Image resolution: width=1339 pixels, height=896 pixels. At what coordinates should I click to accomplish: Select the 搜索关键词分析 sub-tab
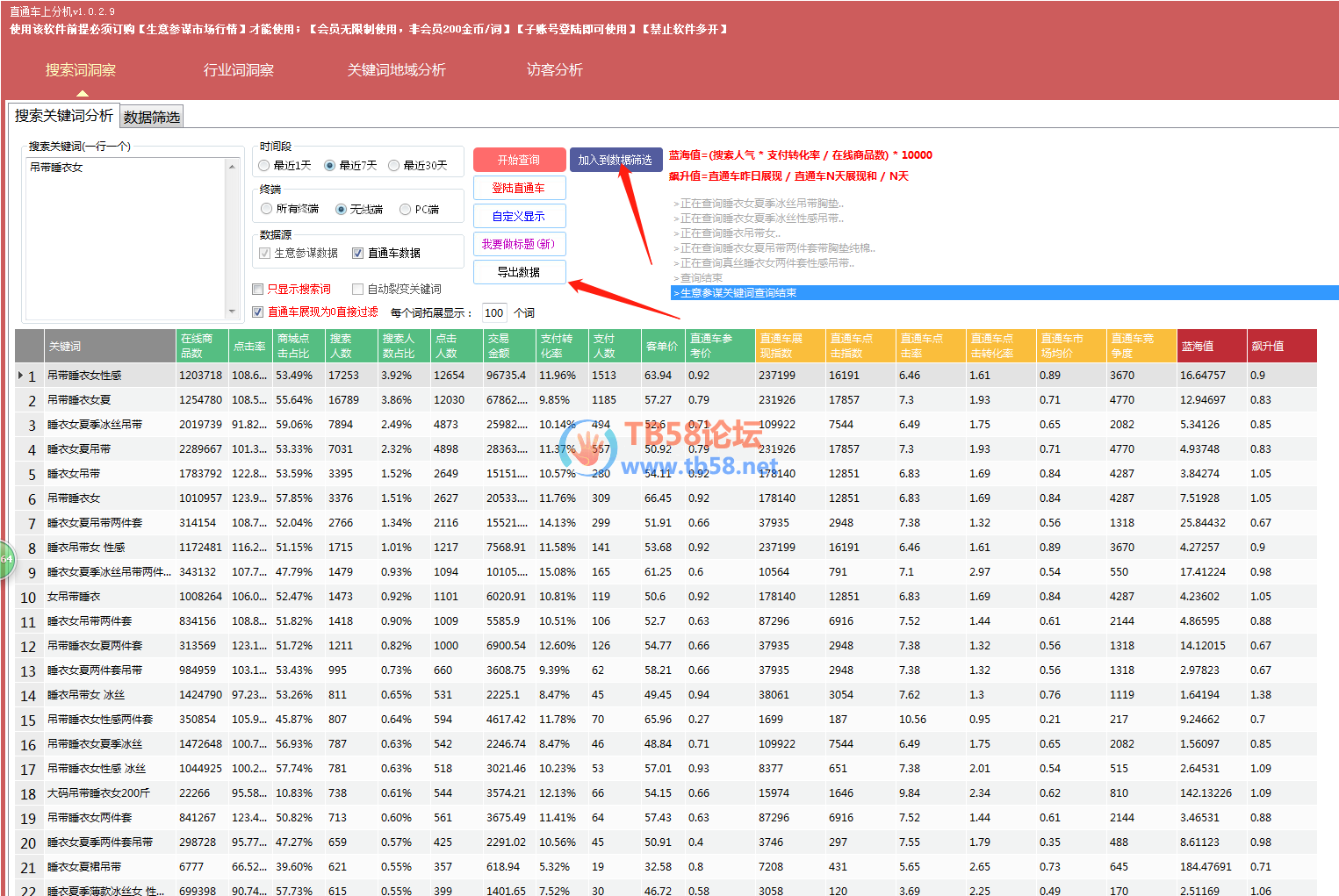pos(64,116)
